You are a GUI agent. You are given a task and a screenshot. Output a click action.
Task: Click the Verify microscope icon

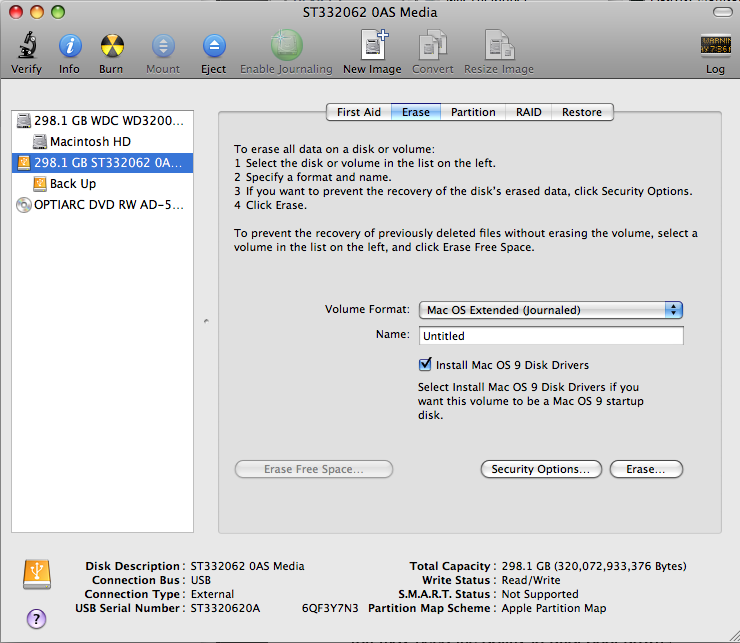[27, 45]
